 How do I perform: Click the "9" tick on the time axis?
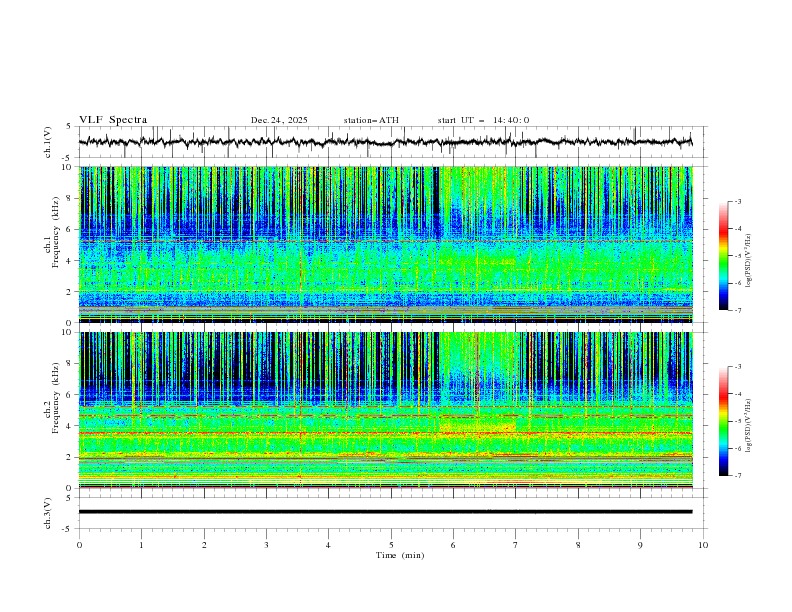coord(640,545)
